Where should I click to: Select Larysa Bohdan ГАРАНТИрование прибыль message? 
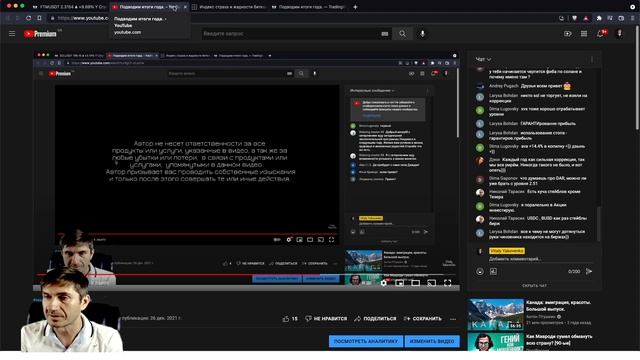pyautogui.click(x=526, y=124)
